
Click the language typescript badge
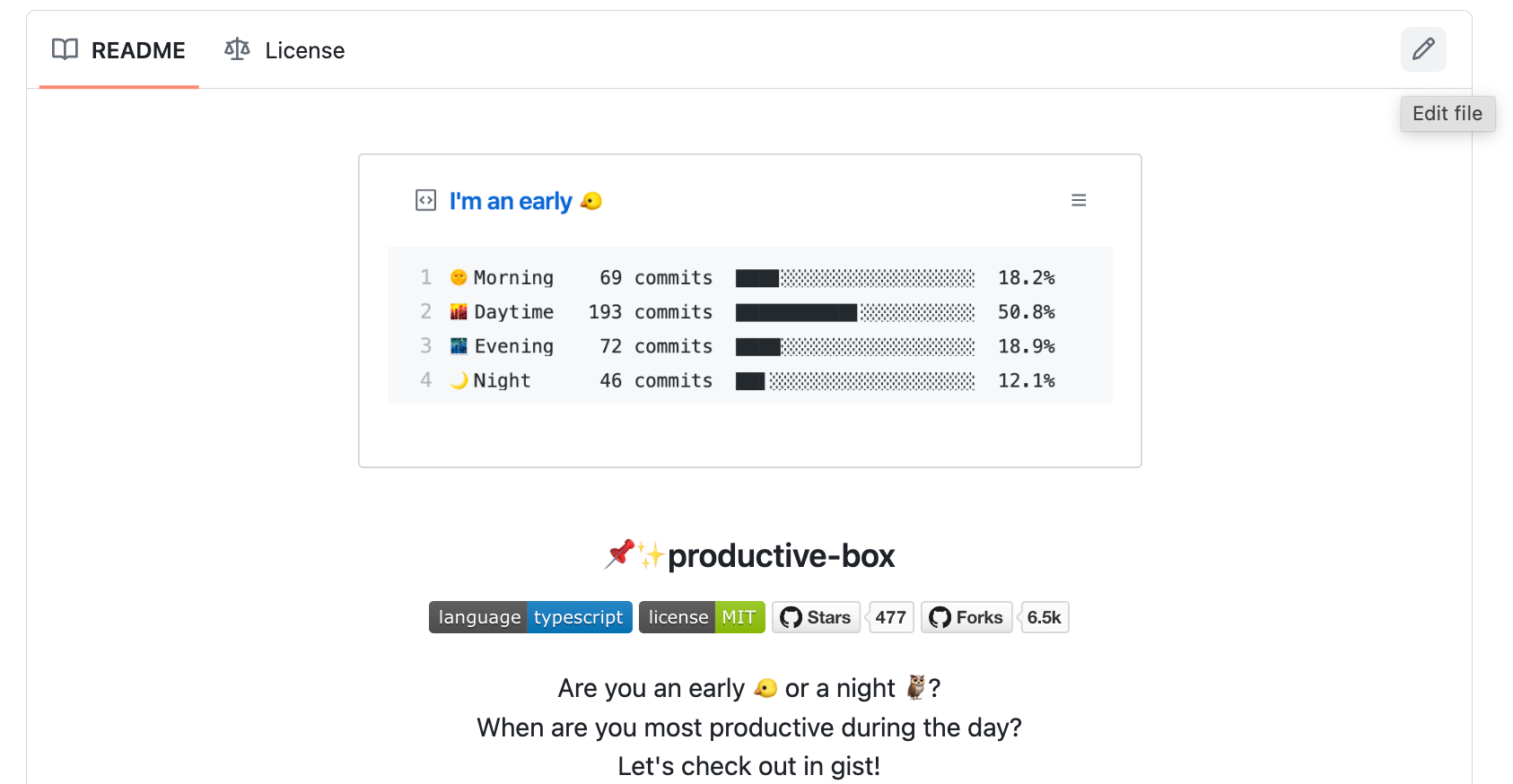[x=530, y=617]
